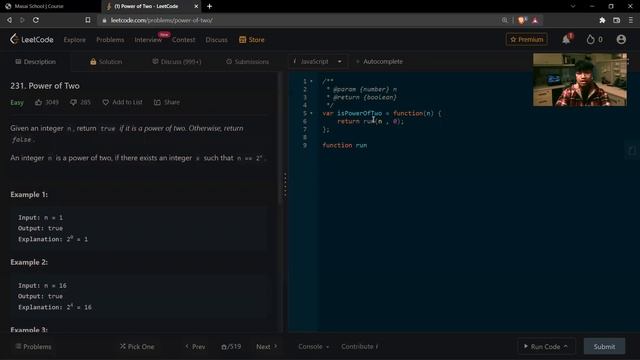Screen dimensions: 640x360
Task: Open browser tab search chevron
Action: pyautogui.click(x=573, y=6)
